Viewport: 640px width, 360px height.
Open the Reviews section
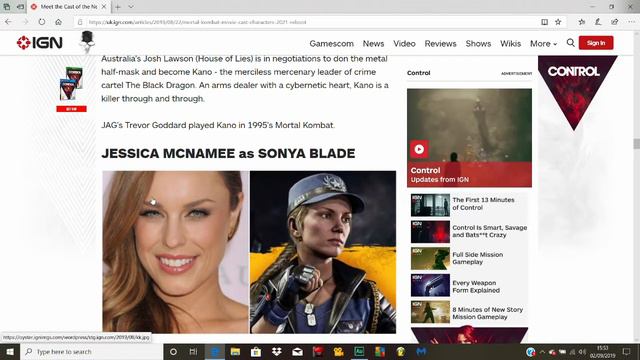pyautogui.click(x=440, y=43)
